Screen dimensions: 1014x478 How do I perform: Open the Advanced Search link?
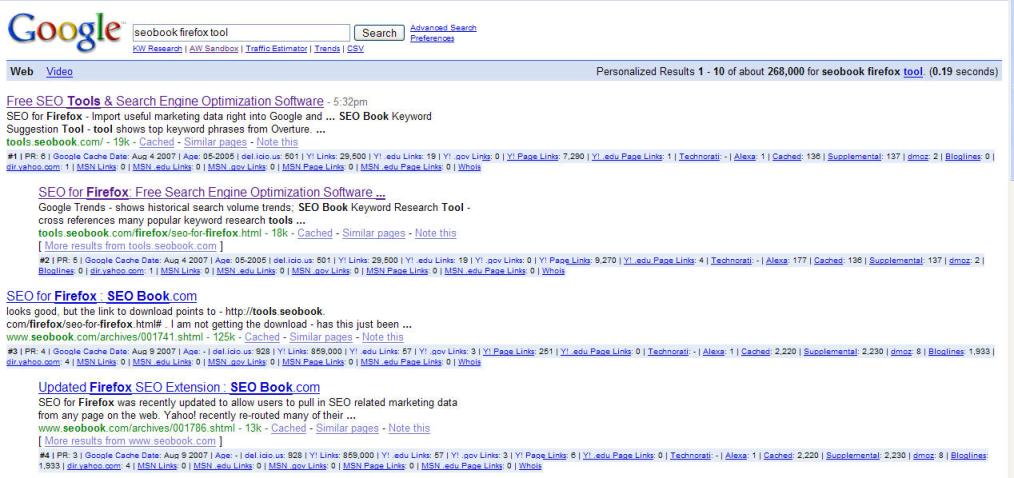tap(443, 28)
